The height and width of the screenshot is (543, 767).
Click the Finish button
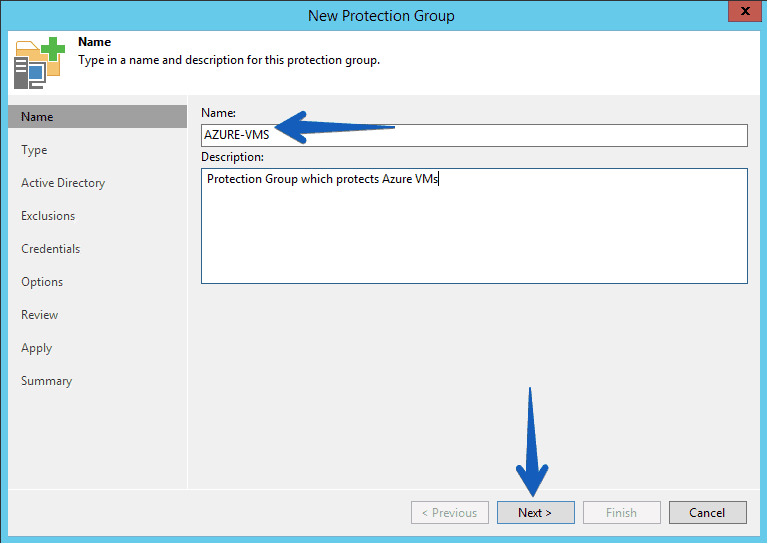pyautogui.click(x=622, y=512)
